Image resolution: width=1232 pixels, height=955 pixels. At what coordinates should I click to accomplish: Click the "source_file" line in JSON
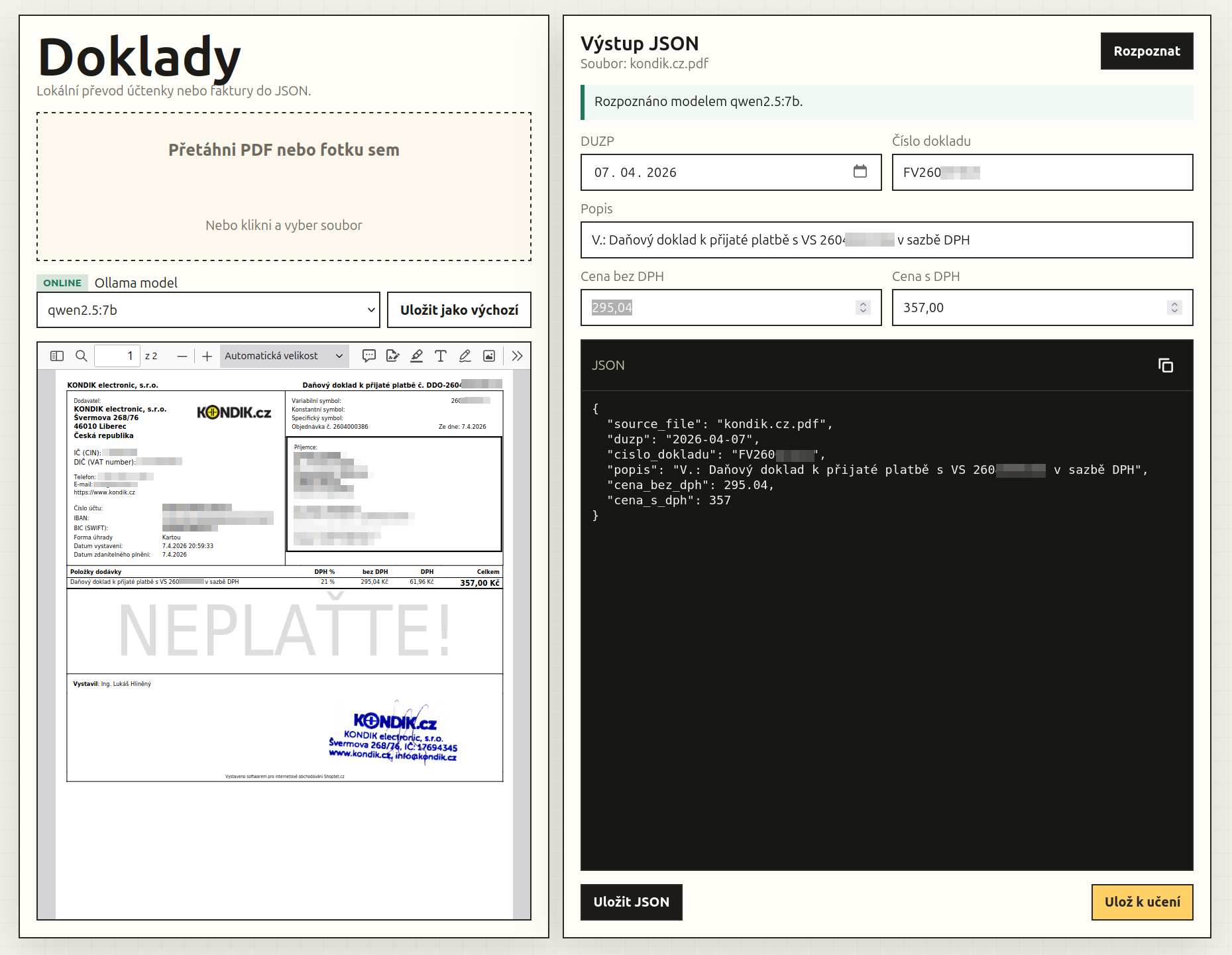[x=720, y=424]
